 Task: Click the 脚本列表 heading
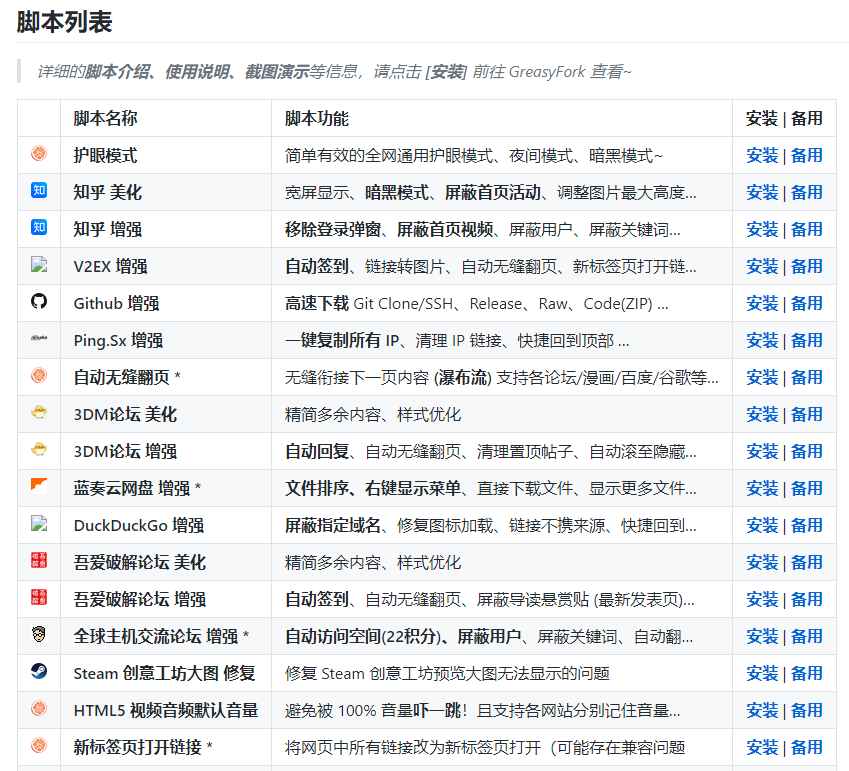tap(65, 22)
